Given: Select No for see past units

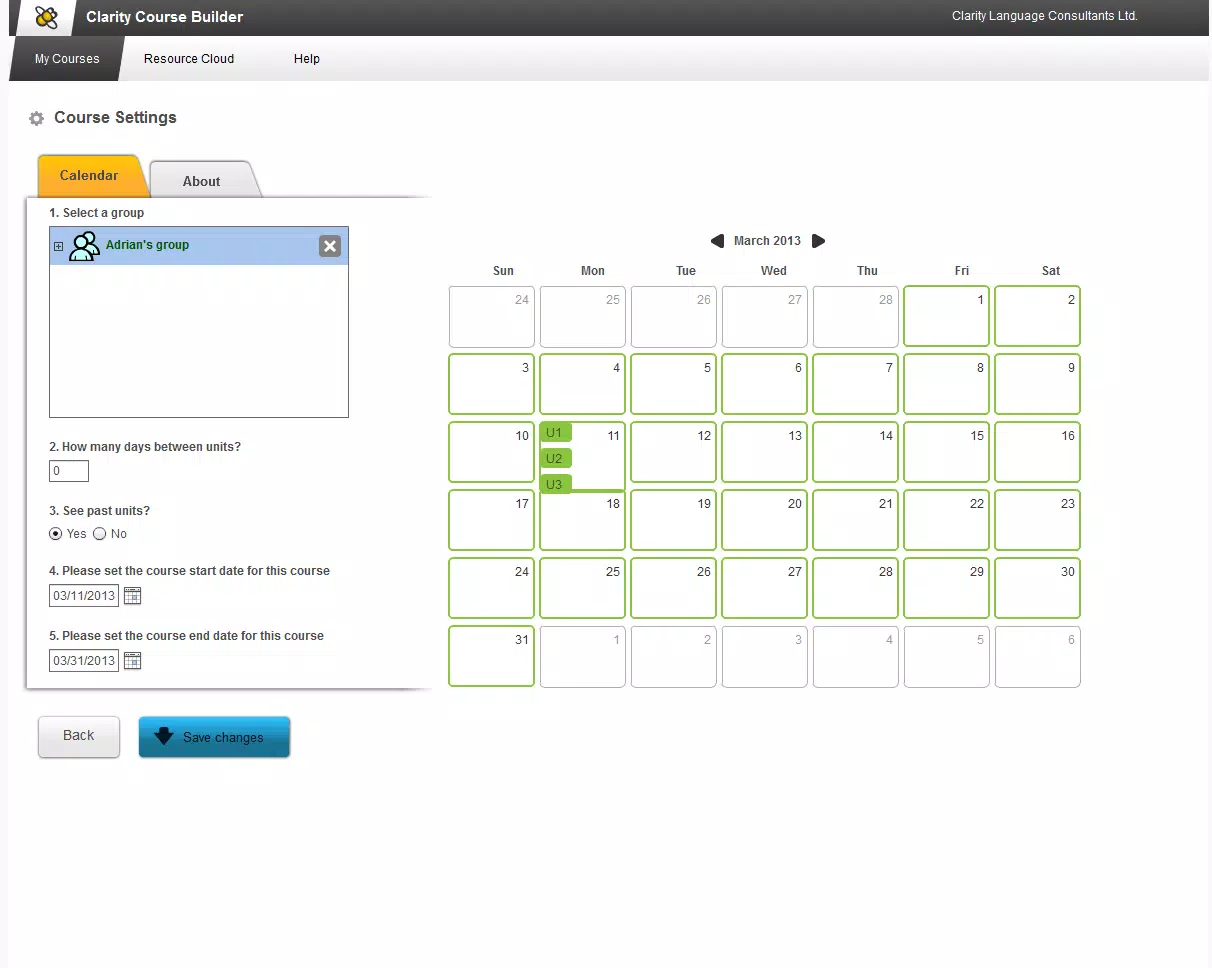Looking at the screenshot, I should [x=100, y=534].
